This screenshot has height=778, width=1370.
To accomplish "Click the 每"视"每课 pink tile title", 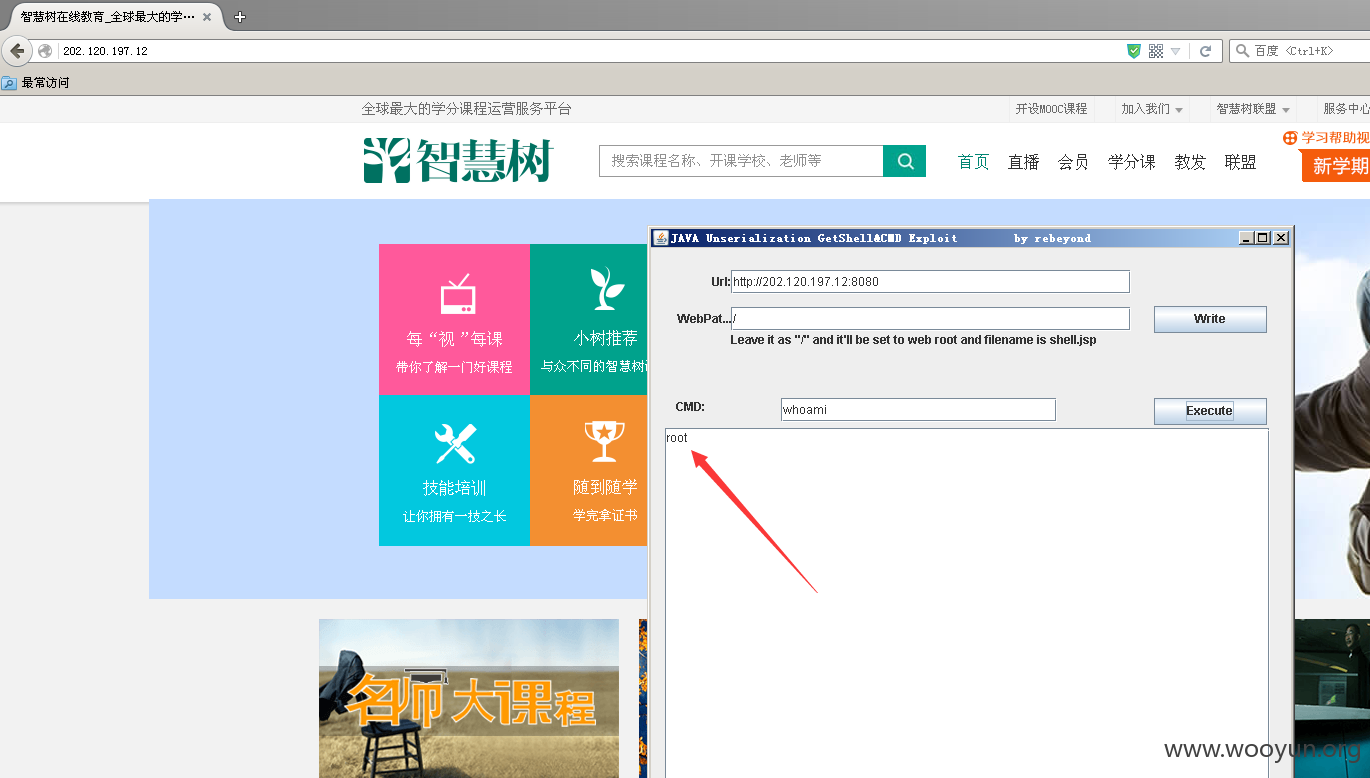I will click(455, 339).
